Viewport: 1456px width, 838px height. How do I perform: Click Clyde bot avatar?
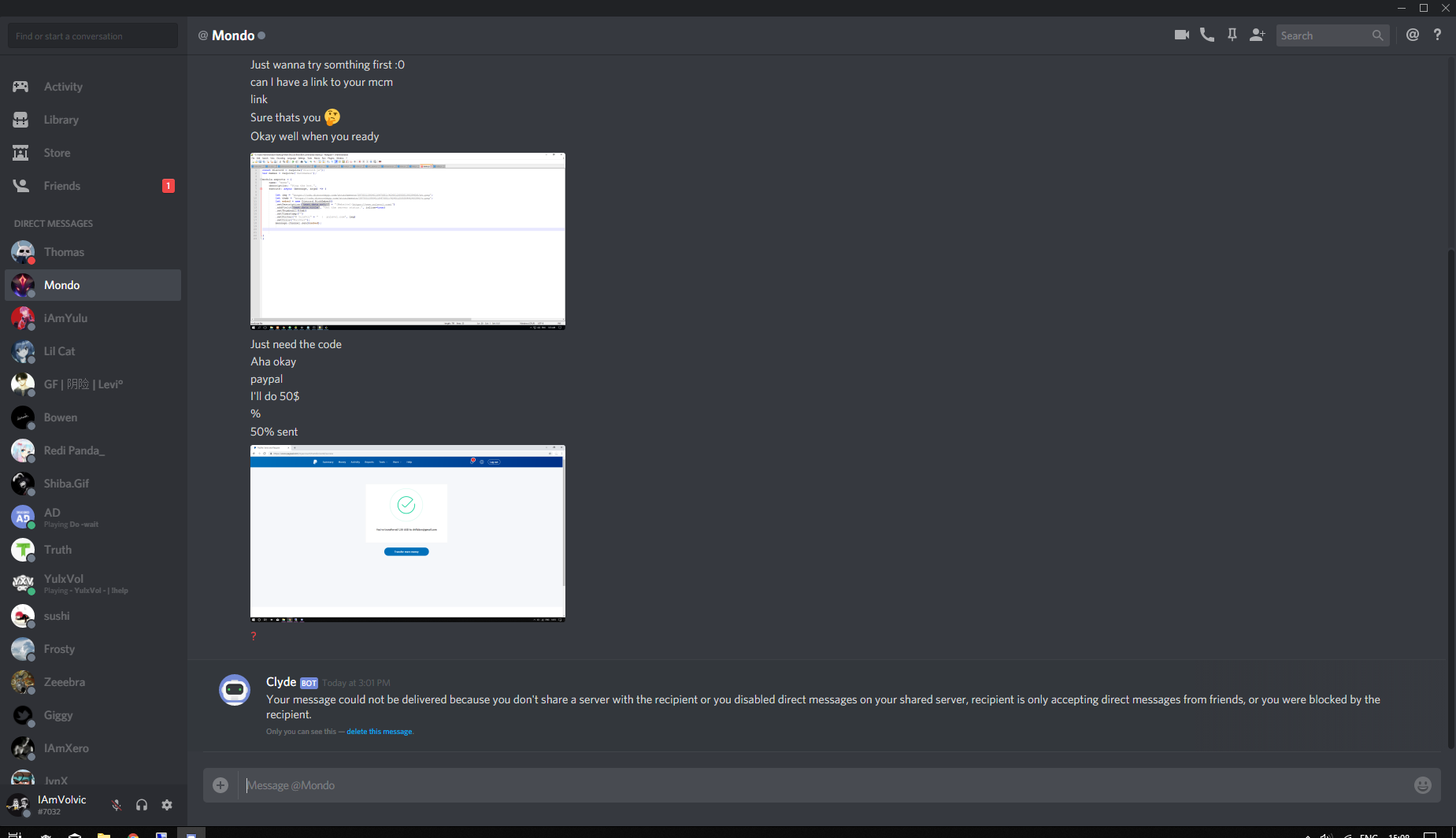point(235,690)
